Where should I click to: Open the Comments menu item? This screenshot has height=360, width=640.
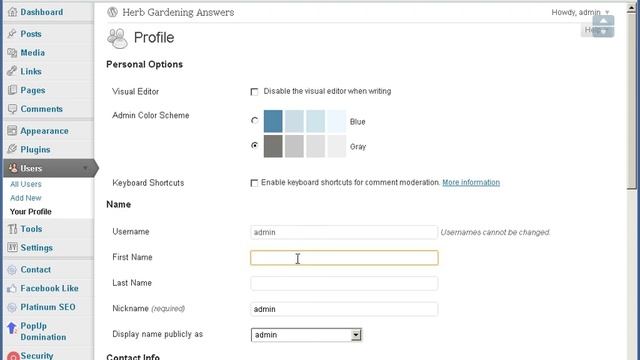click(x=42, y=109)
